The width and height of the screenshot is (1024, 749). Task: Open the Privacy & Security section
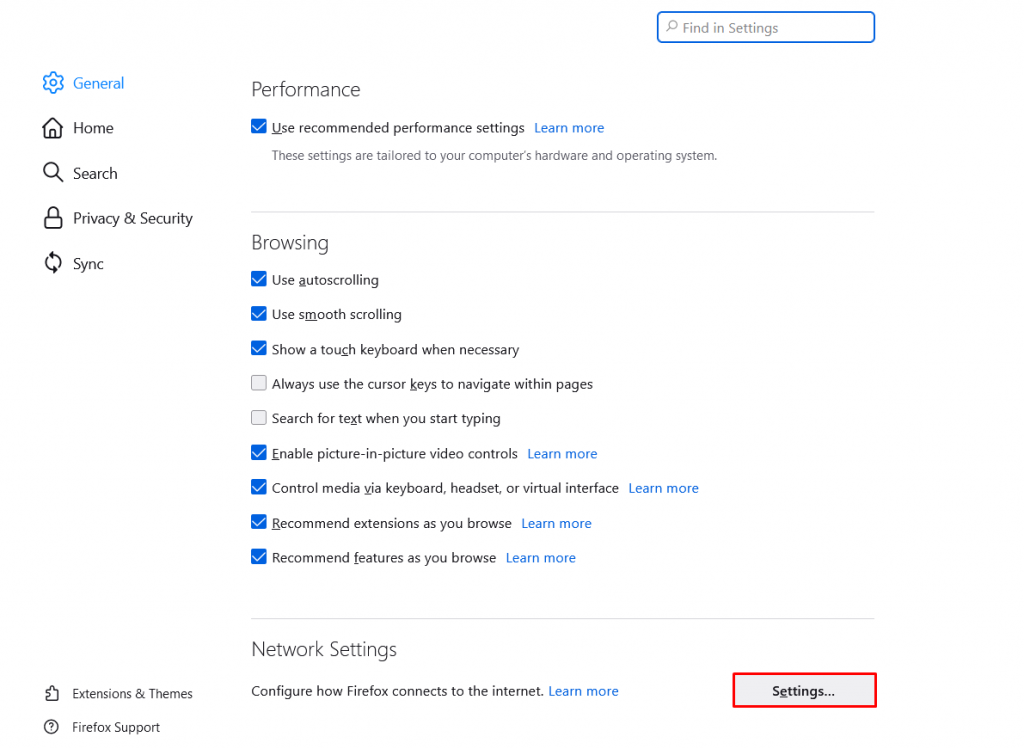(x=133, y=218)
